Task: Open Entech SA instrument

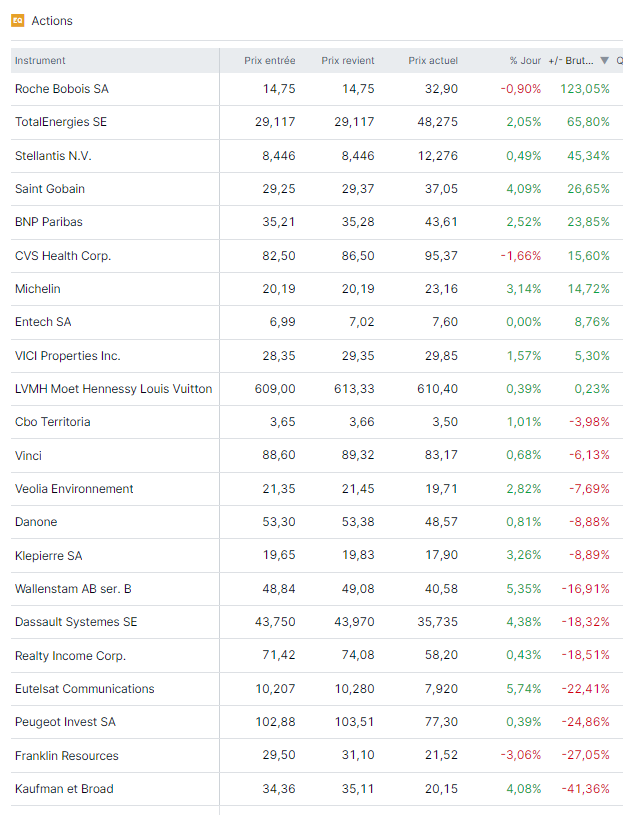Action: point(43,322)
